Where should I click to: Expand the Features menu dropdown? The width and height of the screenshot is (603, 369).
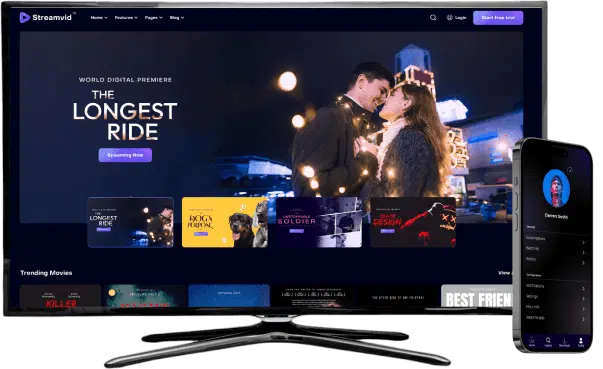126,18
